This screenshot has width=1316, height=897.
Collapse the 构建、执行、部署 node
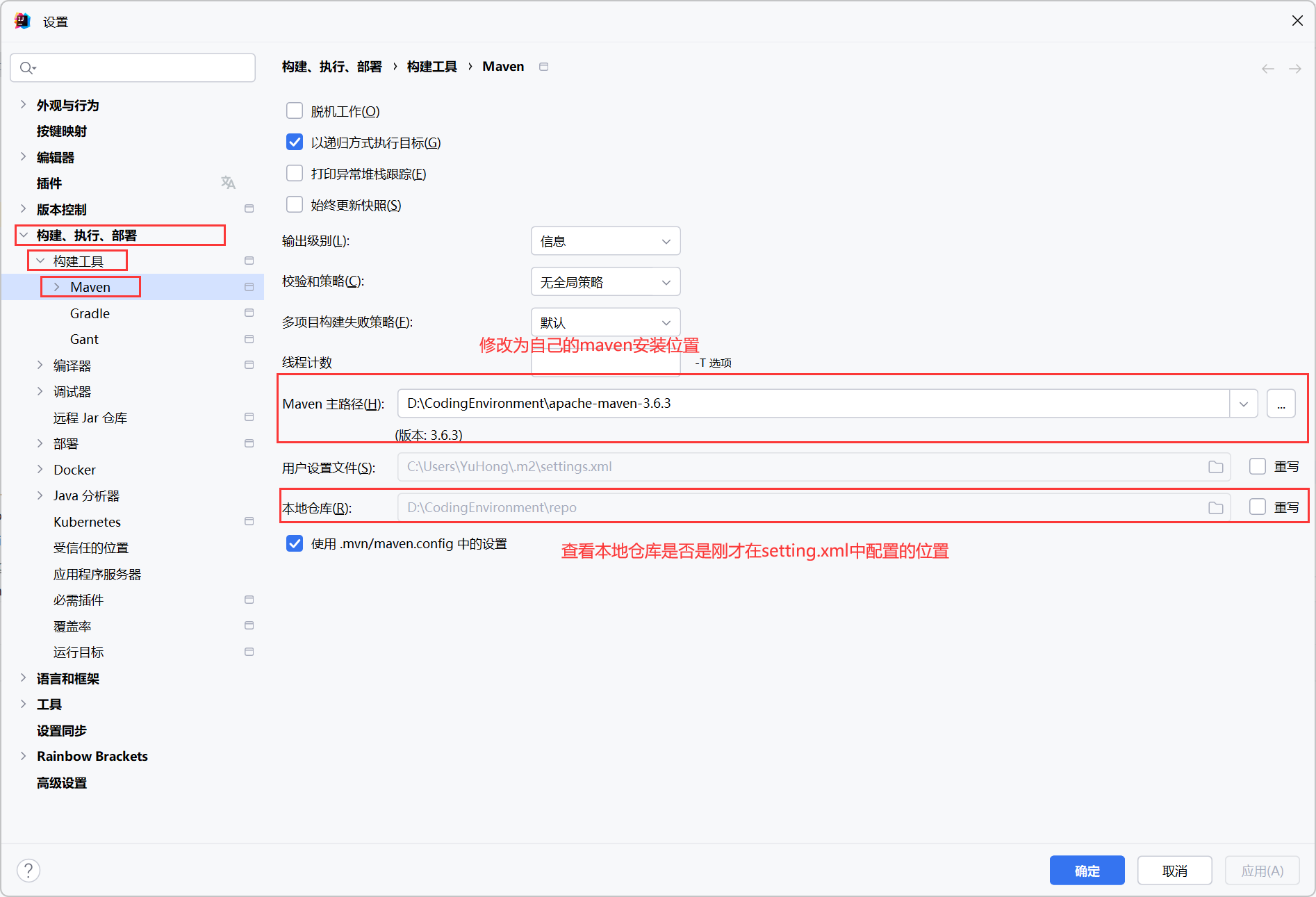[23, 235]
